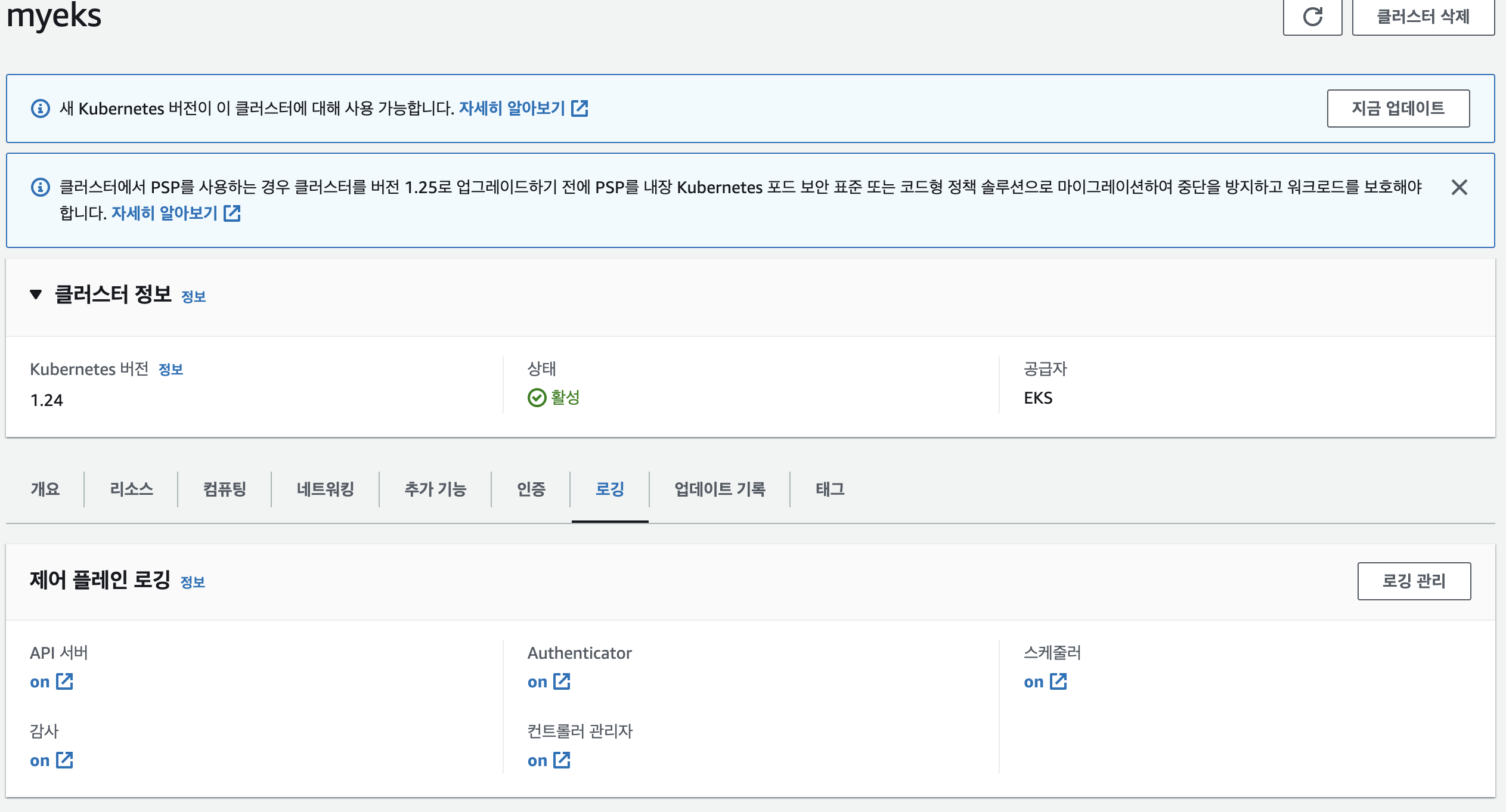Click the info icon in the Kubernetes version banner
The height and width of the screenshot is (812, 1506).
pos(41,109)
